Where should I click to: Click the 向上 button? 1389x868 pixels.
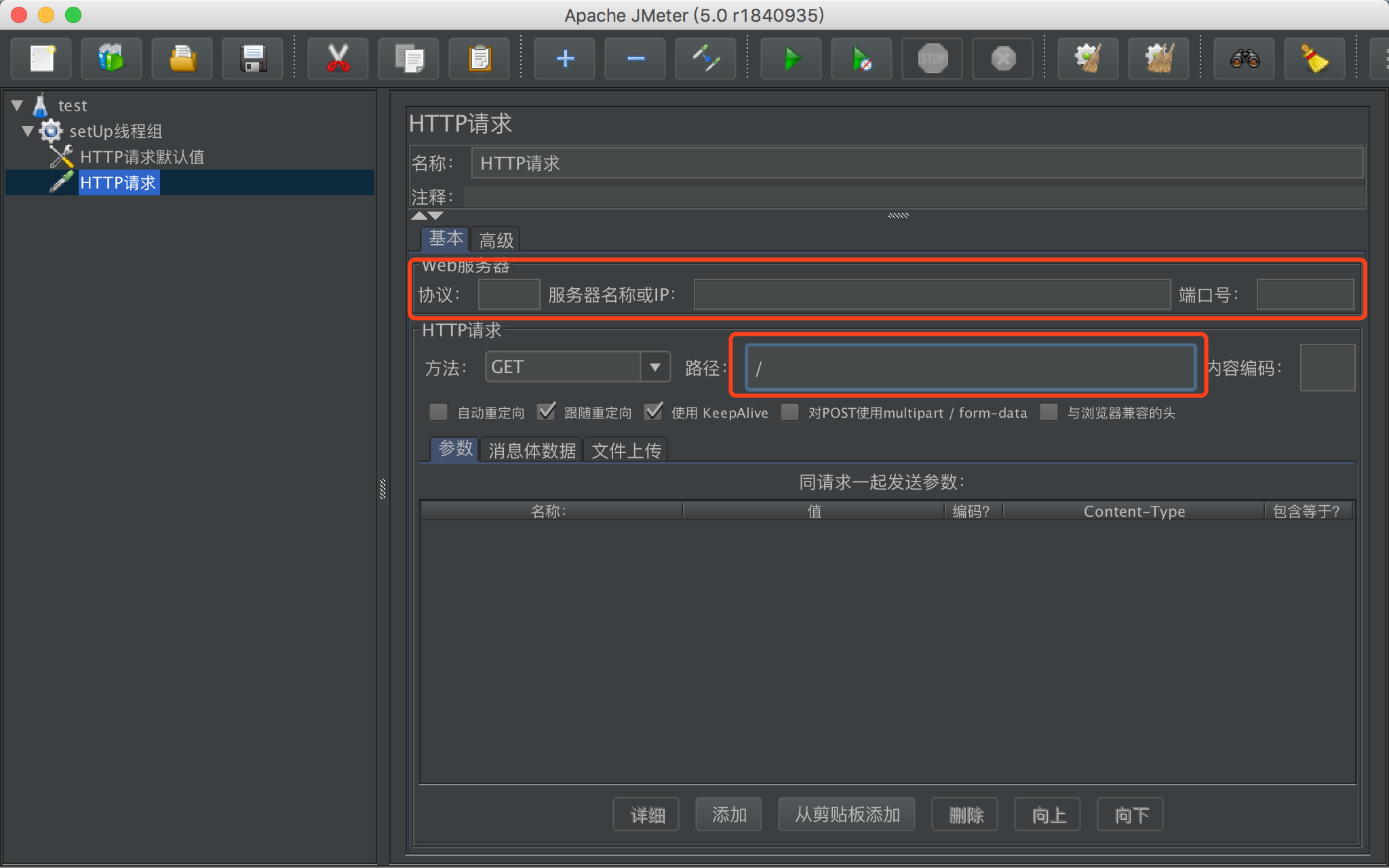(1048, 814)
